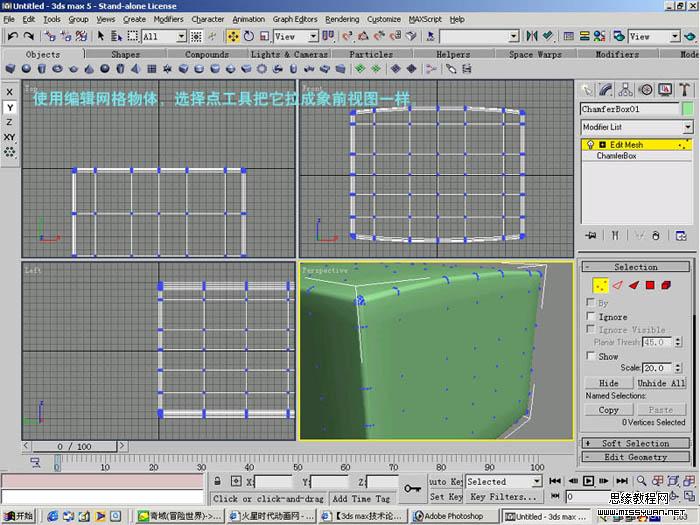This screenshot has width=700, height=525.
Task: Click Configure Modifier Sets icon
Action: click(x=681, y=235)
